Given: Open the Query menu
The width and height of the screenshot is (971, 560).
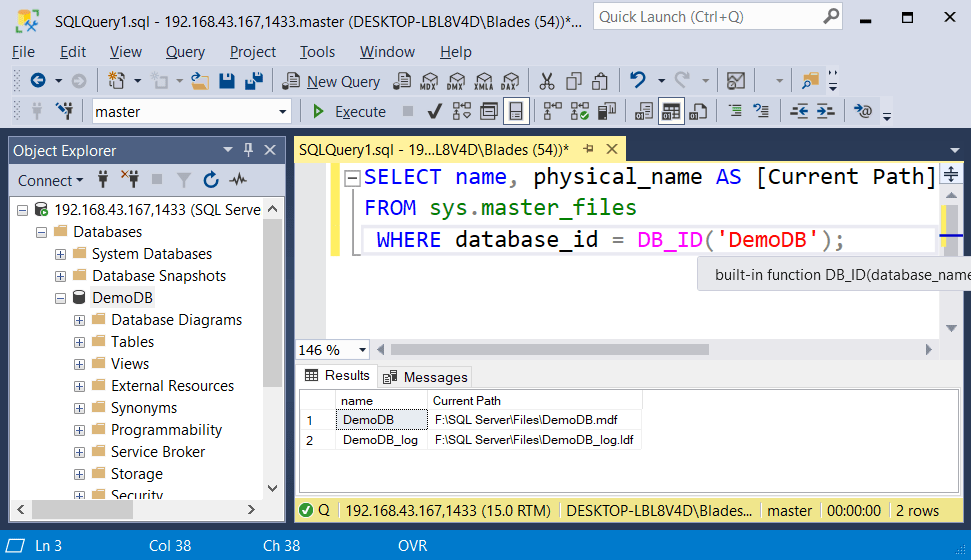Looking at the screenshot, I should point(185,52).
